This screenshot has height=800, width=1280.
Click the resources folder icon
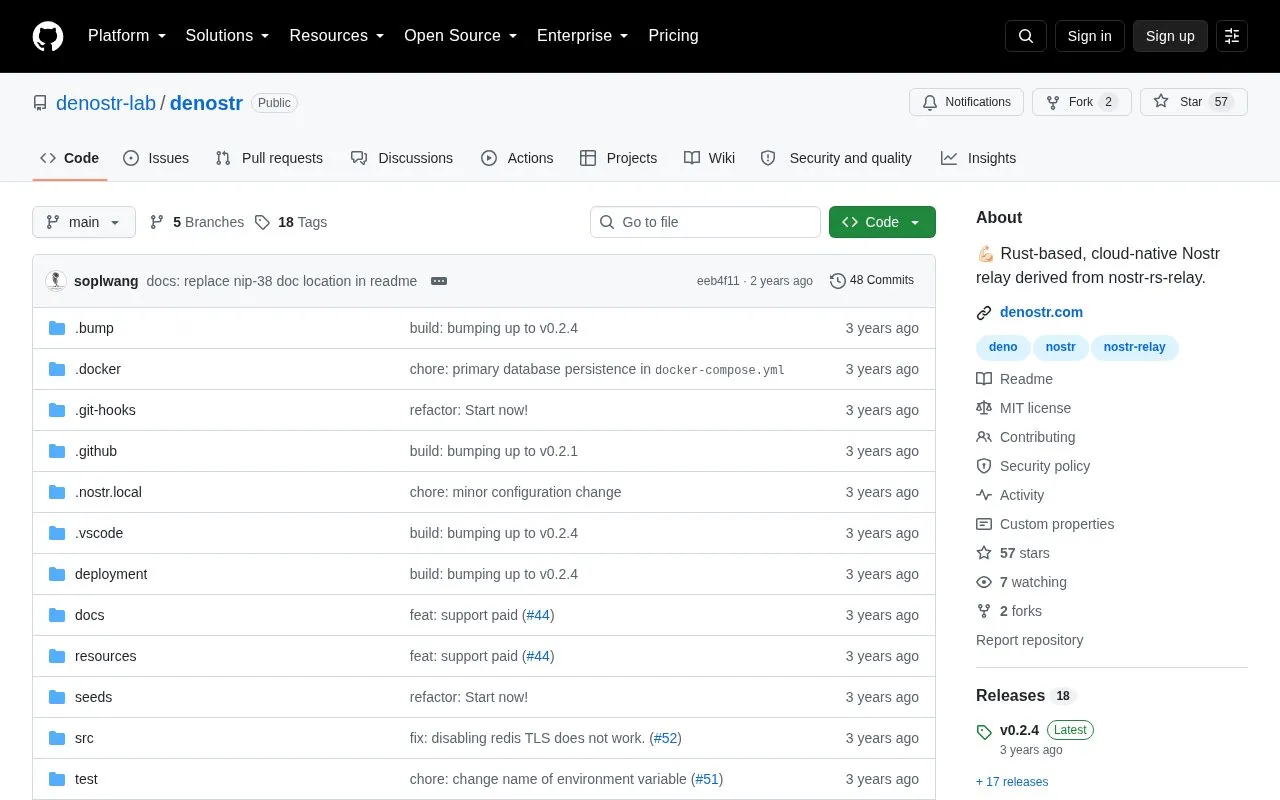click(57, 656)
